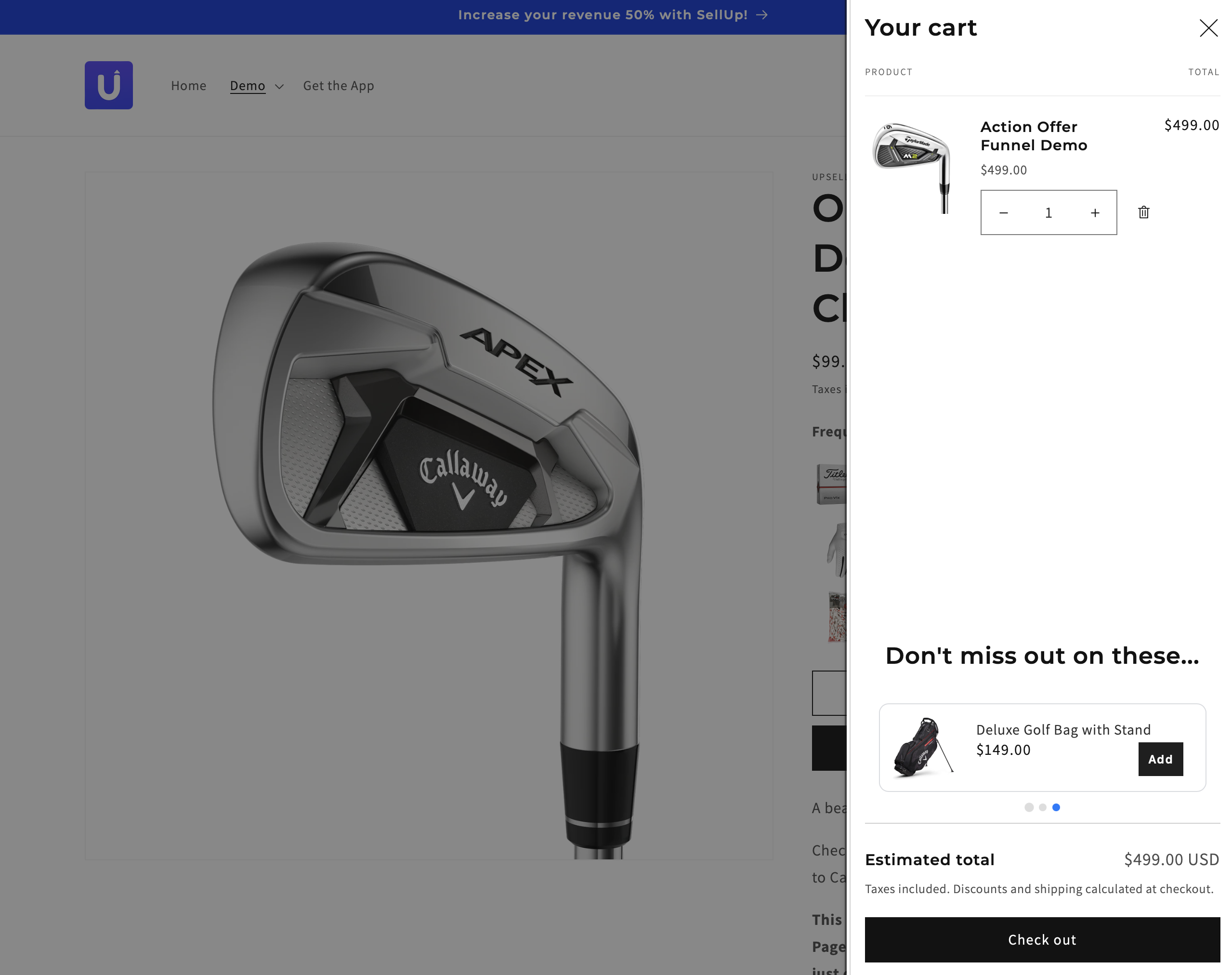Select the second carousel dot
The height and width of the screenshot is (975, 1232).
point(1042,807)
